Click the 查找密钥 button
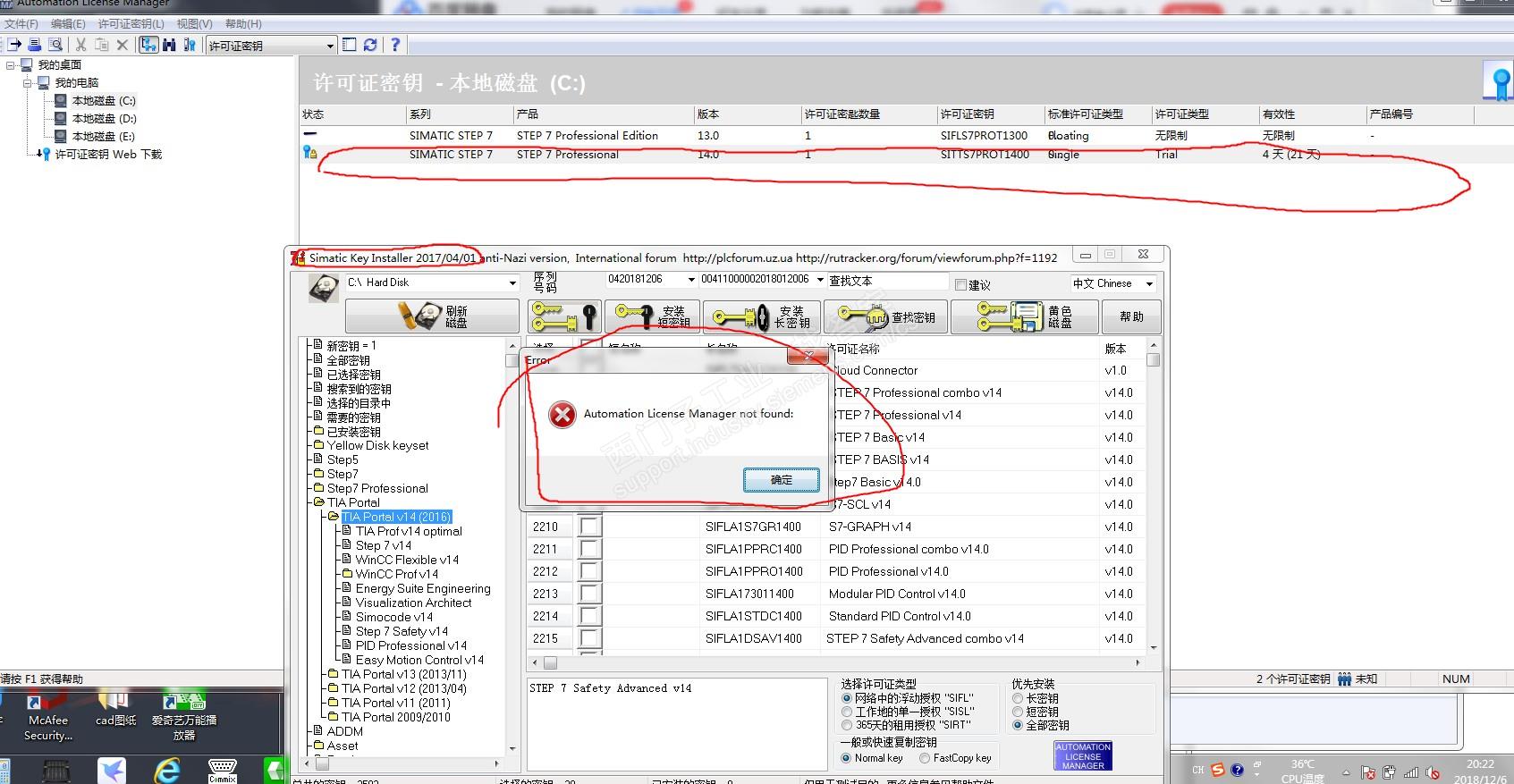 point(885,316)
